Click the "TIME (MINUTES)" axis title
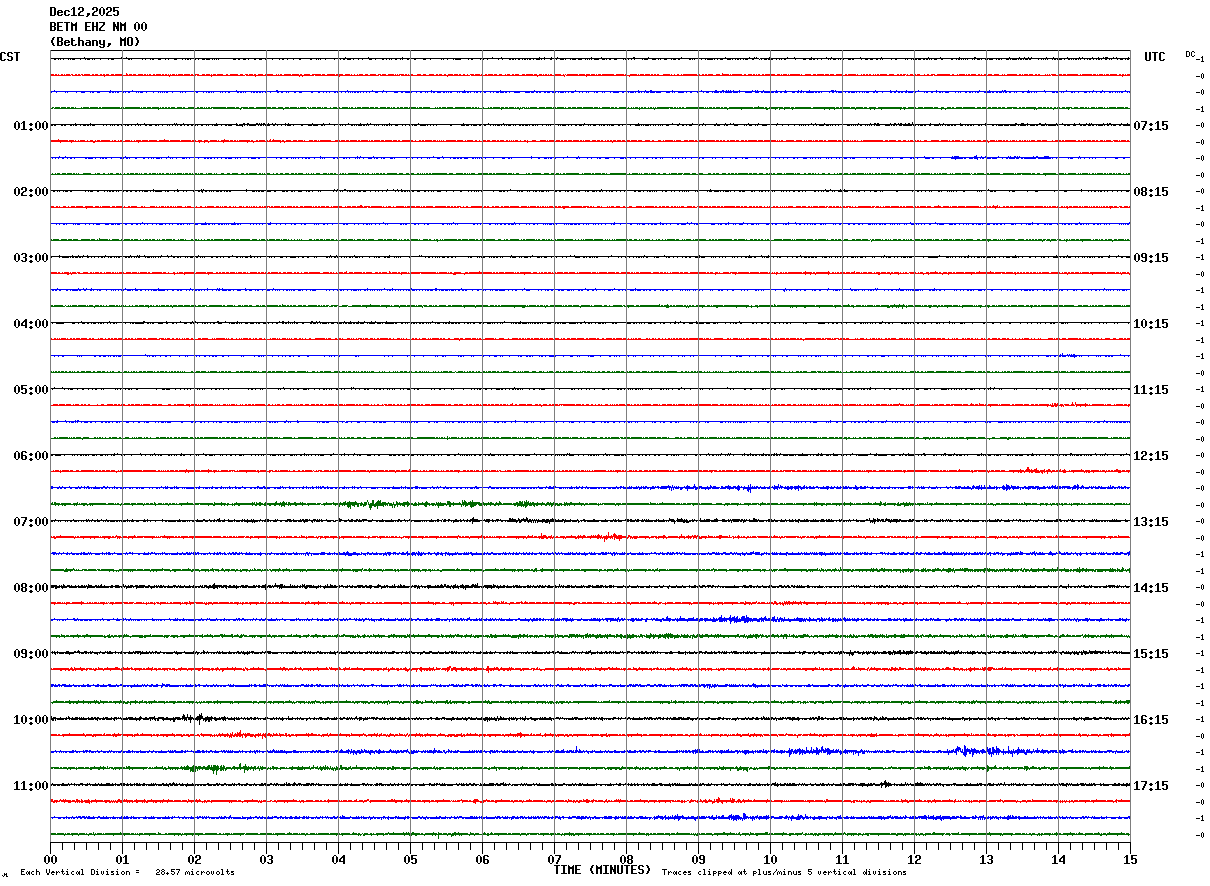Viewport: 1210px width, 886px height. [x=602, y=870]
